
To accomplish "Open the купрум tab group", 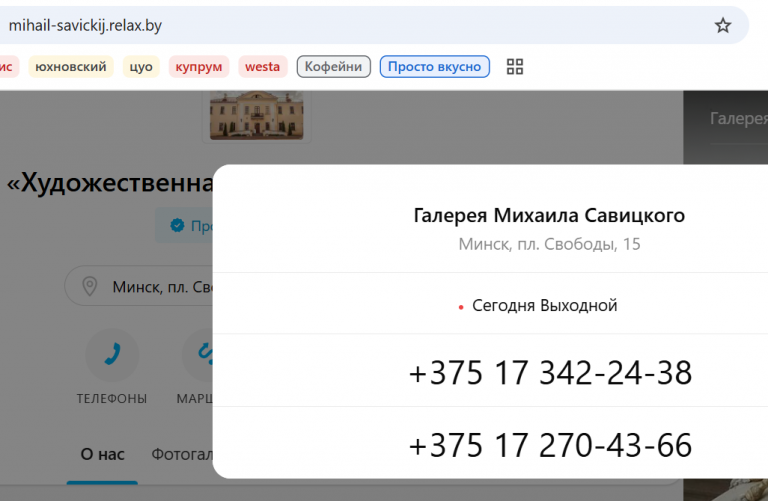I will coord(199,67).
